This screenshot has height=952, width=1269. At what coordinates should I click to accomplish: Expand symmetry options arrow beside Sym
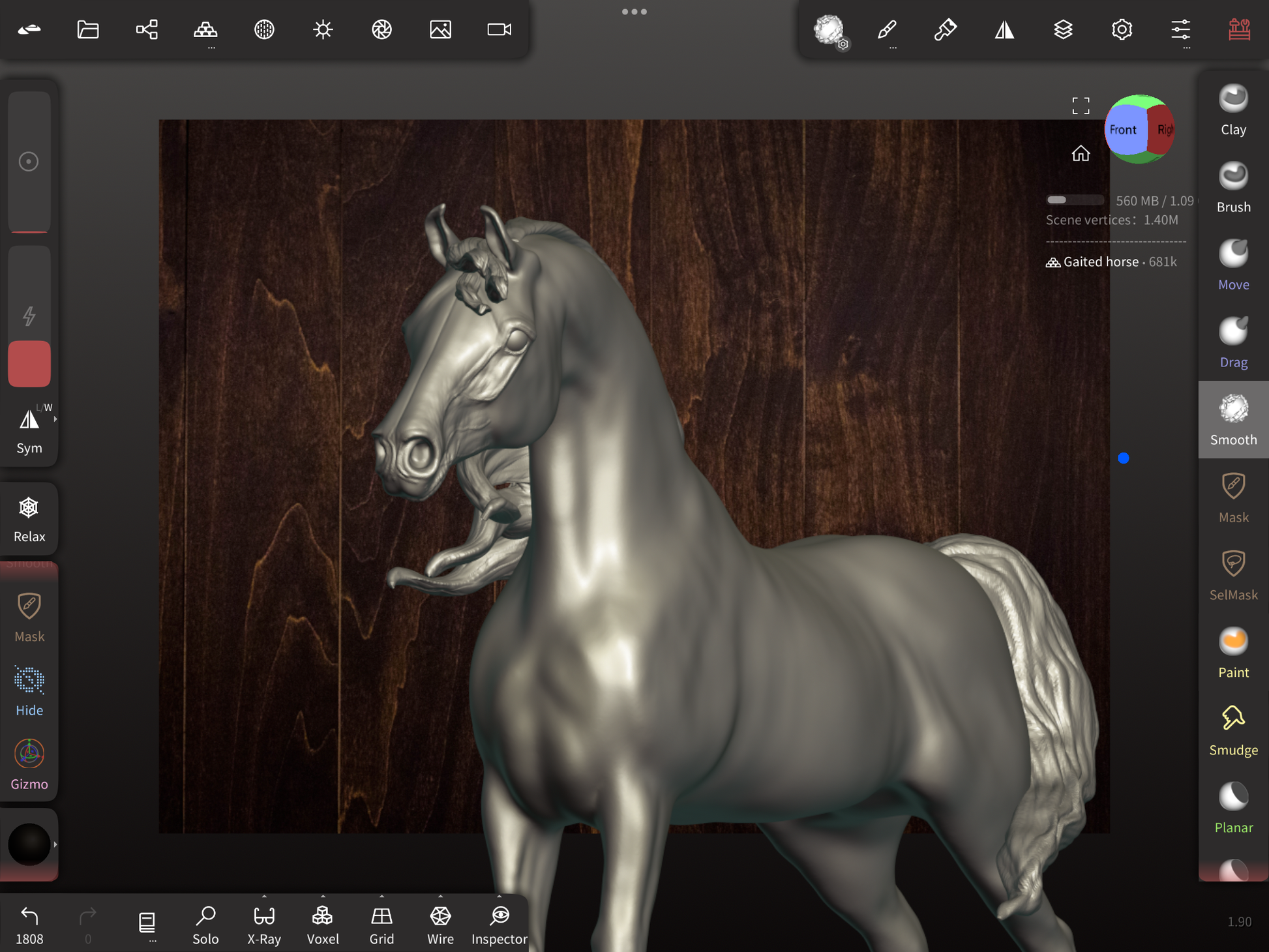[55, 419]
